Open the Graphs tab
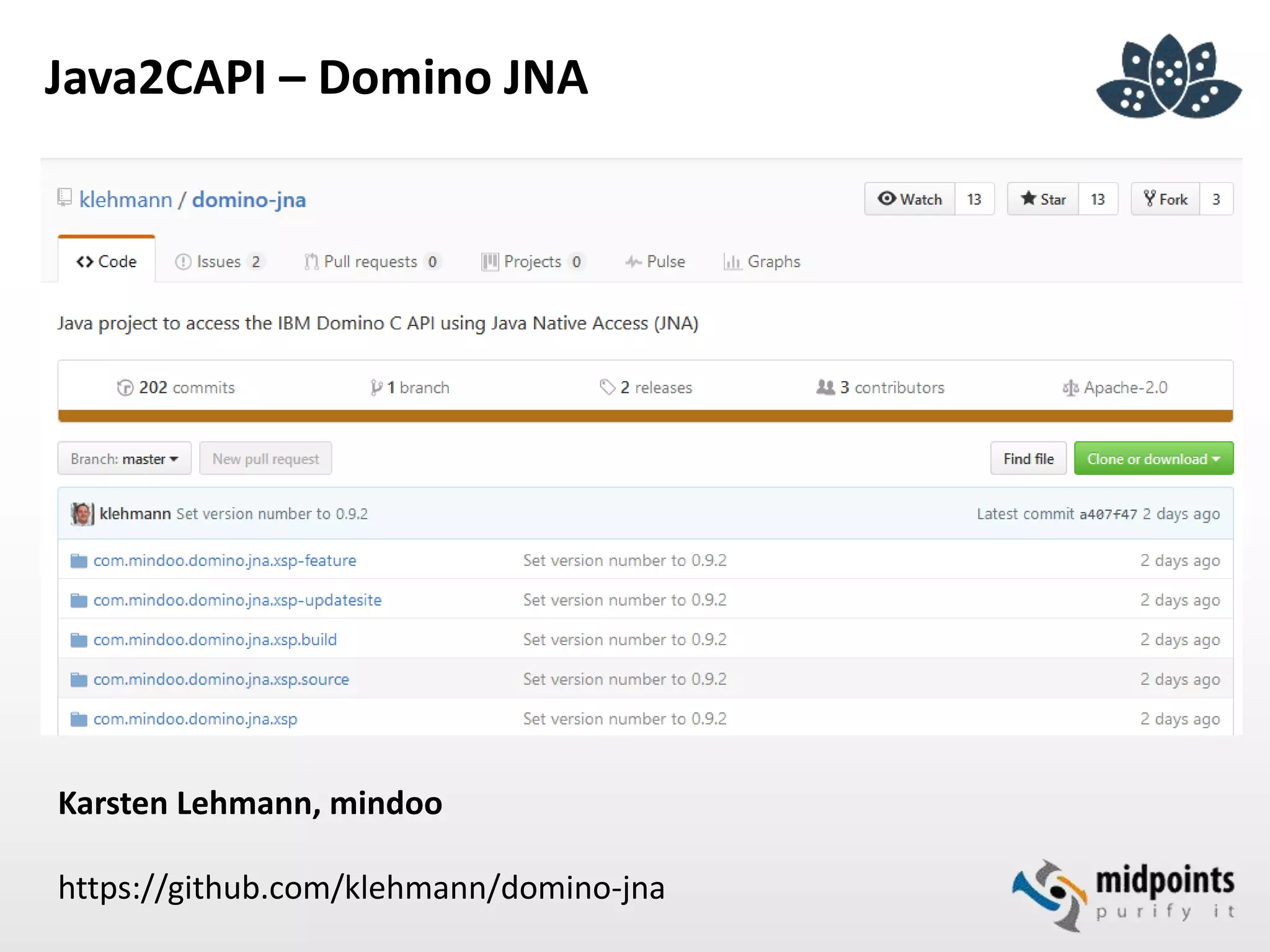Screen dimensions: 1270x952 762,262
